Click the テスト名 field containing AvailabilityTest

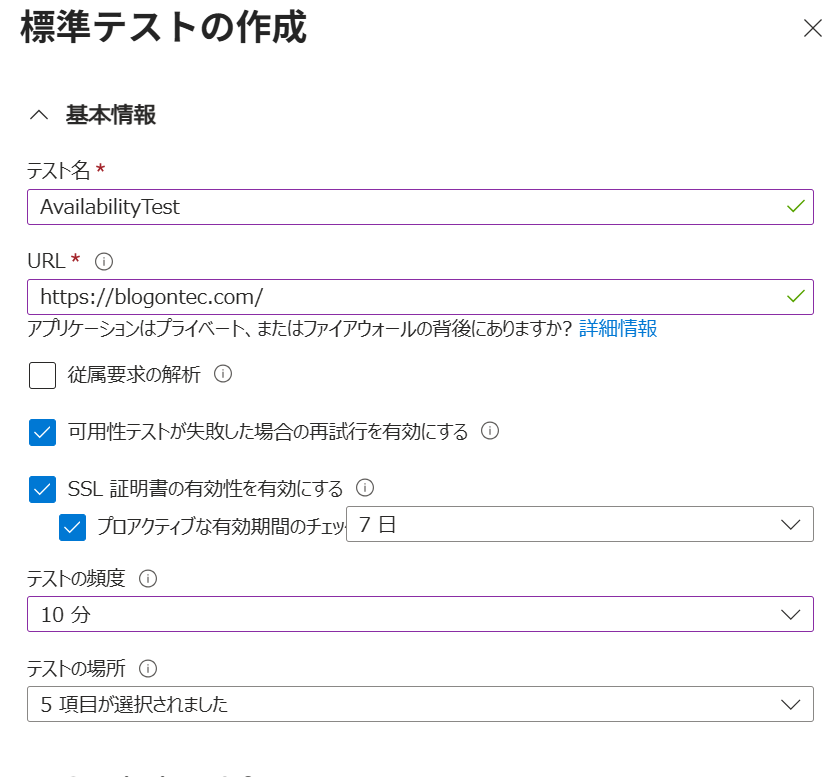point(400,207)
